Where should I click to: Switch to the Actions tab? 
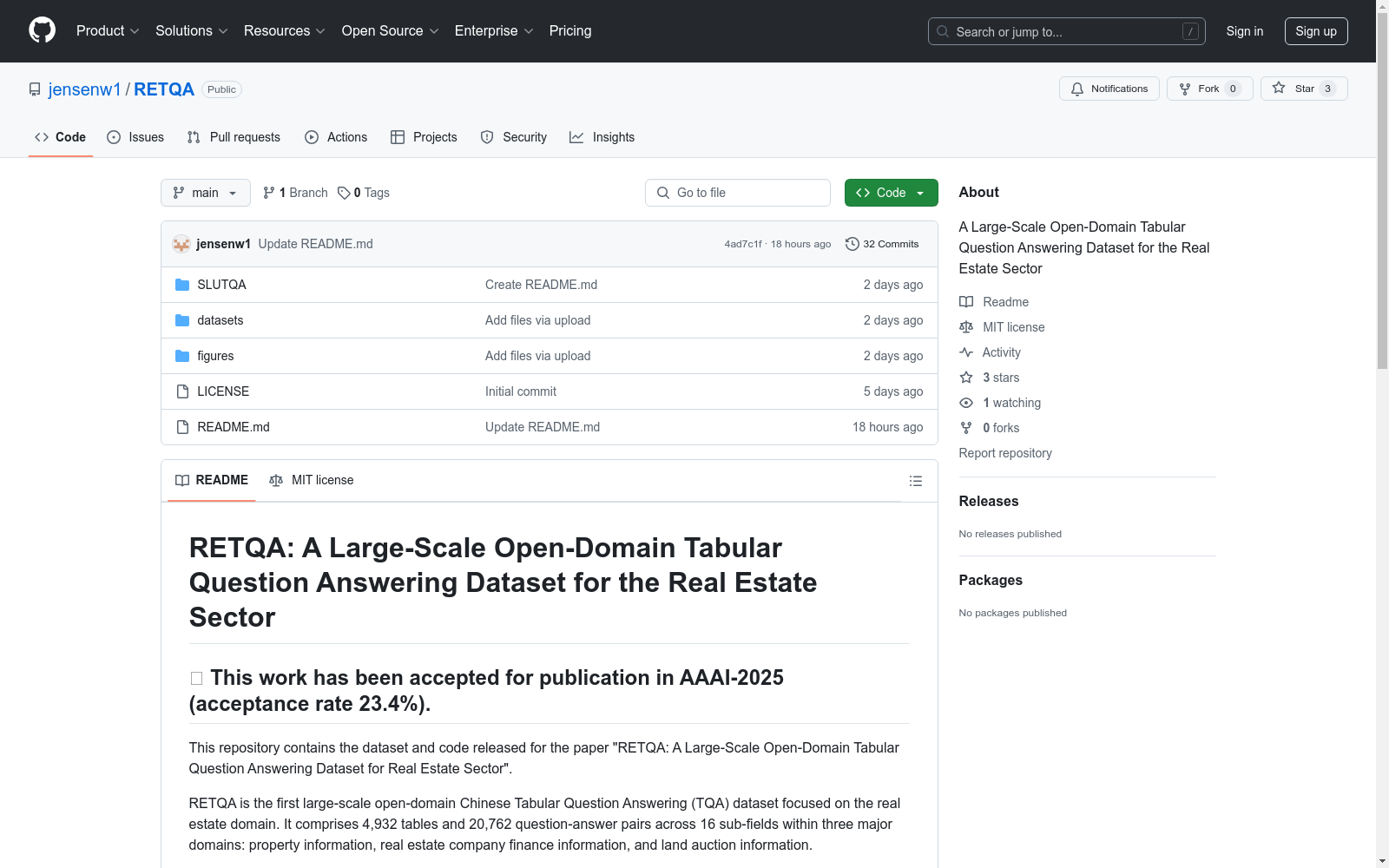coord(336,137)
